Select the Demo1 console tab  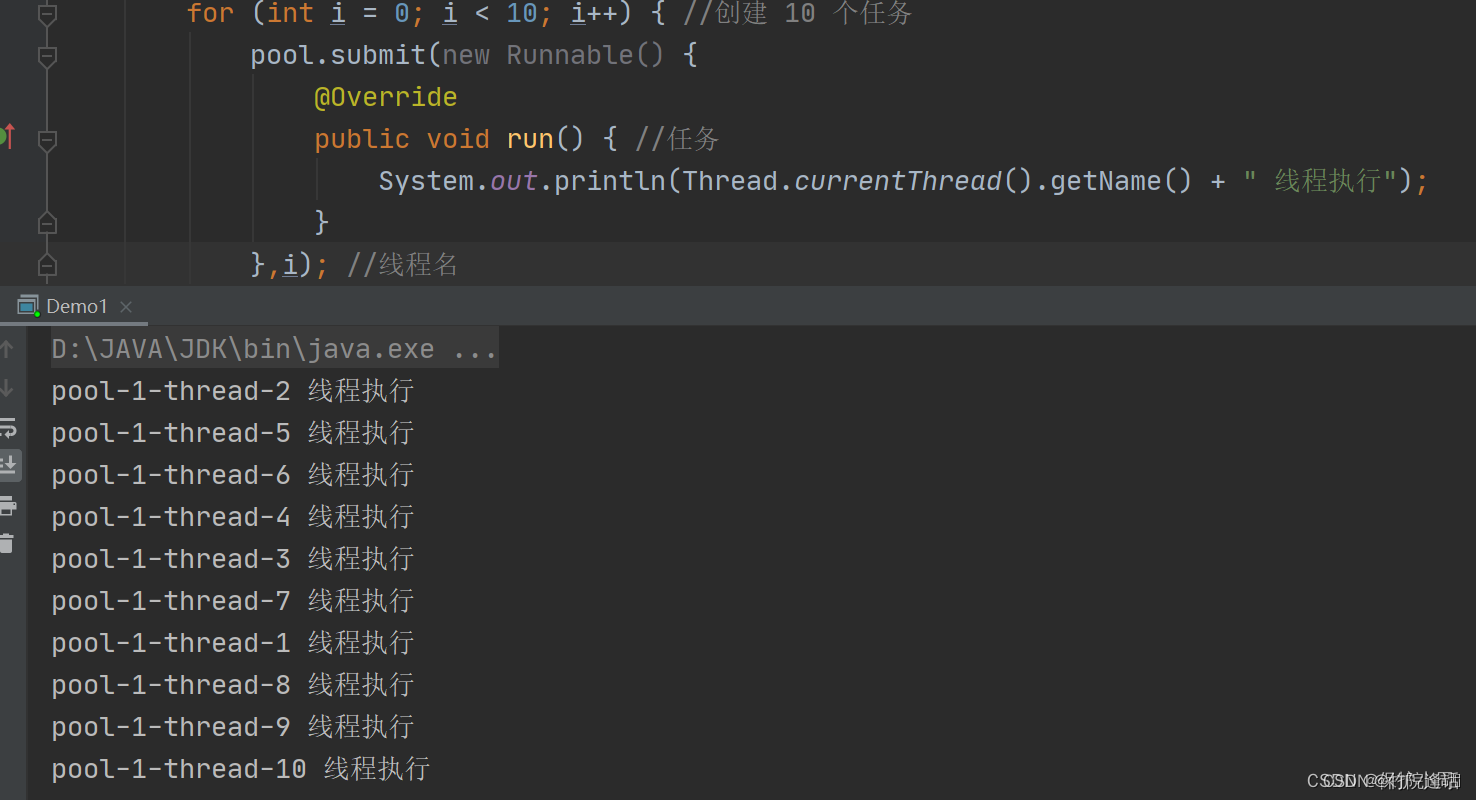click(x=77, y=305)
